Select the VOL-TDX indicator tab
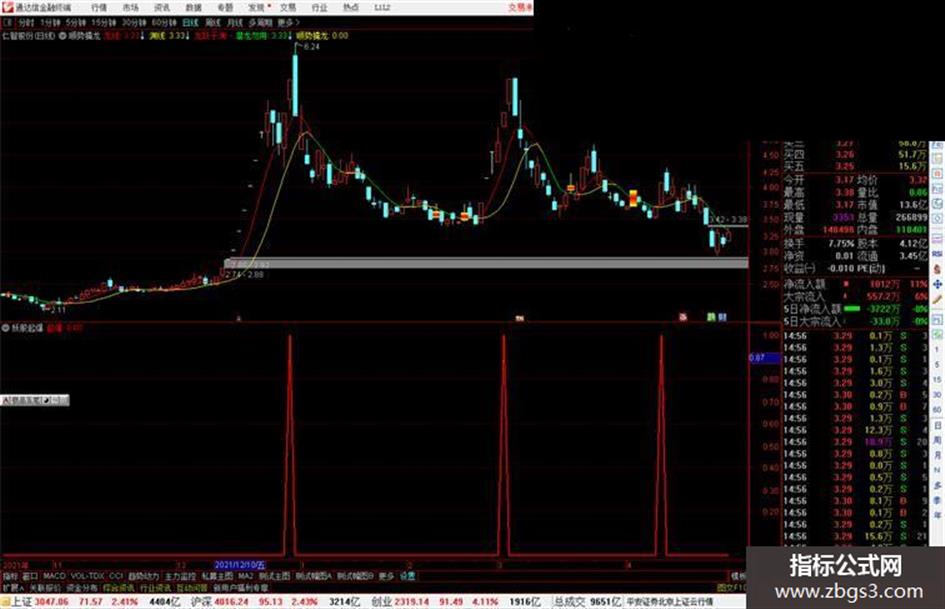Screen dimensions: 945x609 pos(88,576)
